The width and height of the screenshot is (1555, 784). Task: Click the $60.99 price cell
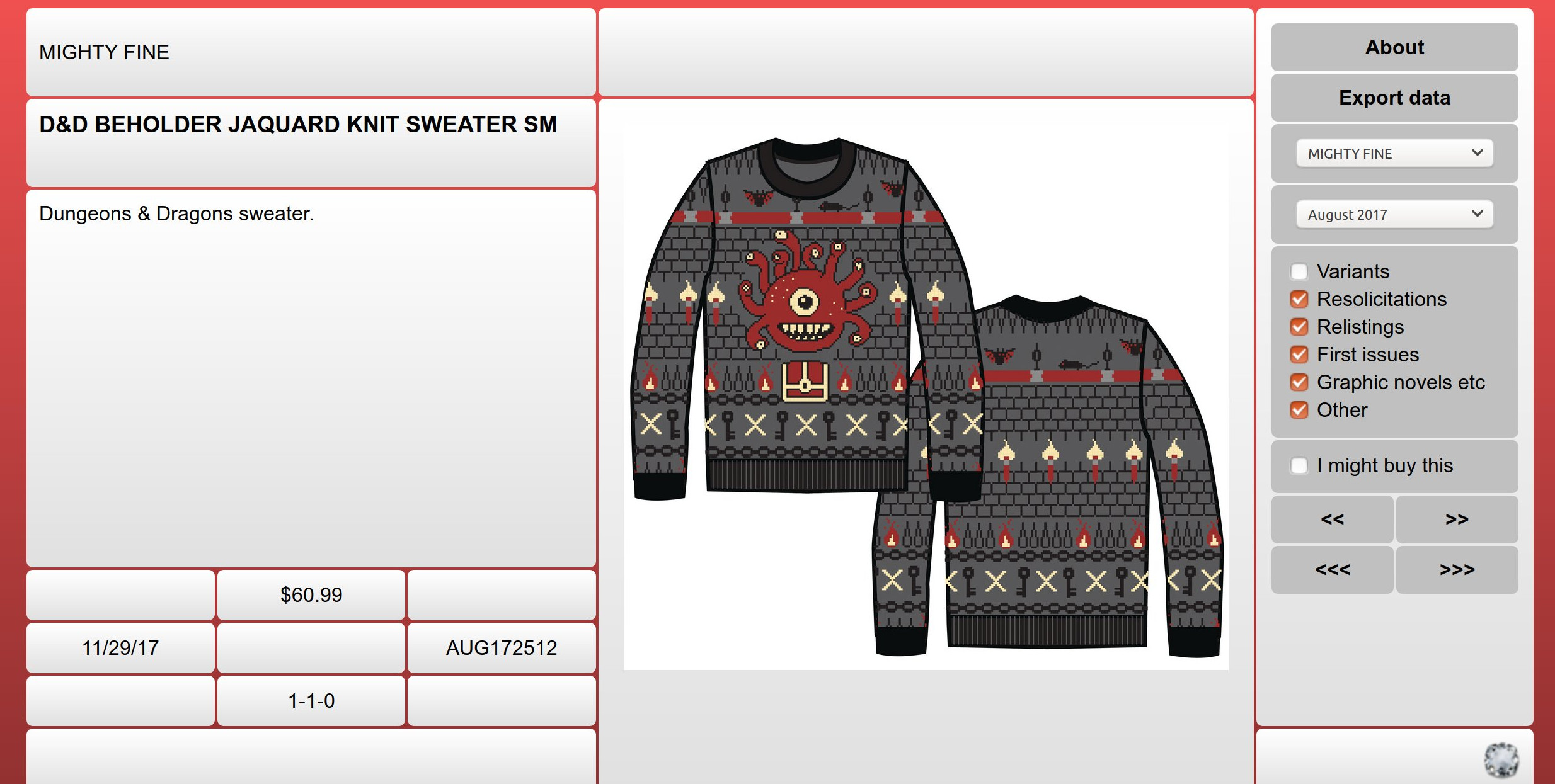coord(311,595)
